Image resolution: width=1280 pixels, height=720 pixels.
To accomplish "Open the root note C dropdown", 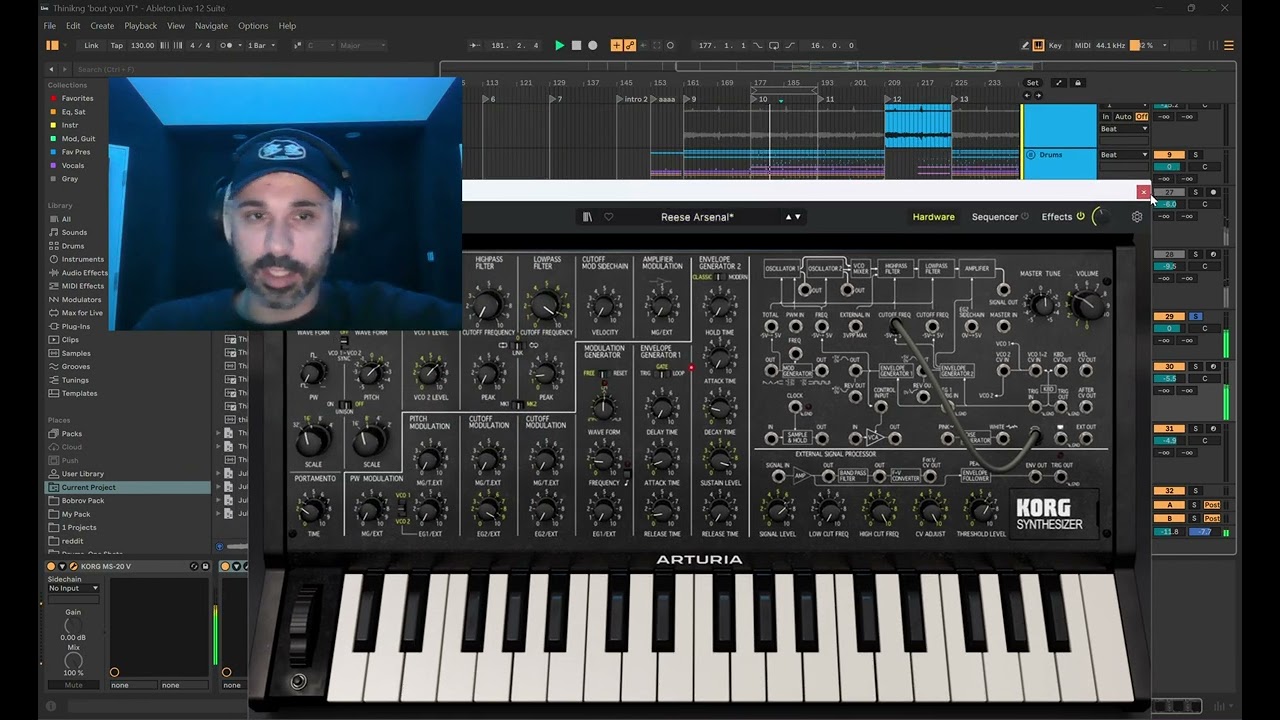I will point(319,45).
